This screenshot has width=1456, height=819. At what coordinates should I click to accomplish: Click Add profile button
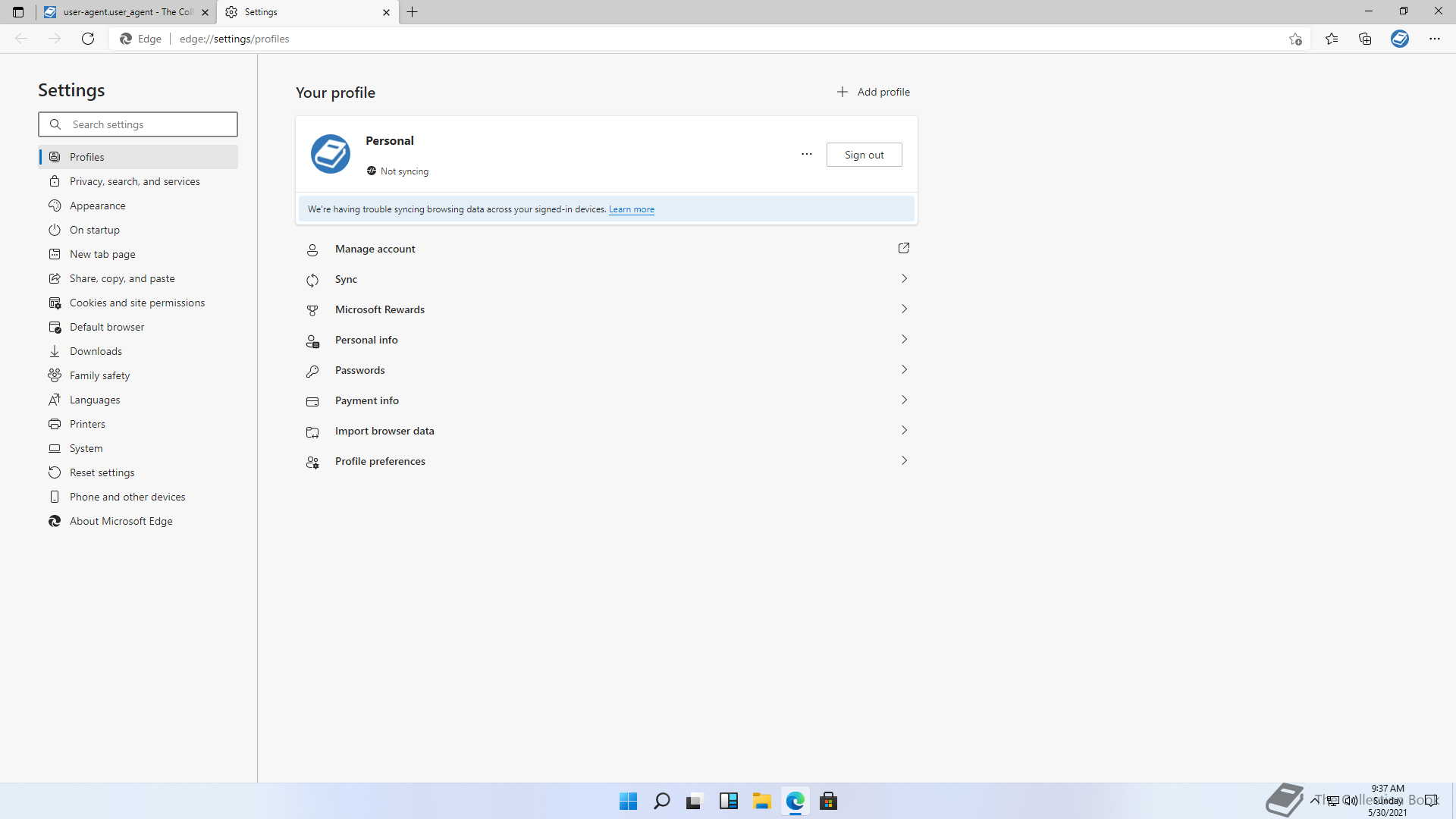(x=873, y=92)
